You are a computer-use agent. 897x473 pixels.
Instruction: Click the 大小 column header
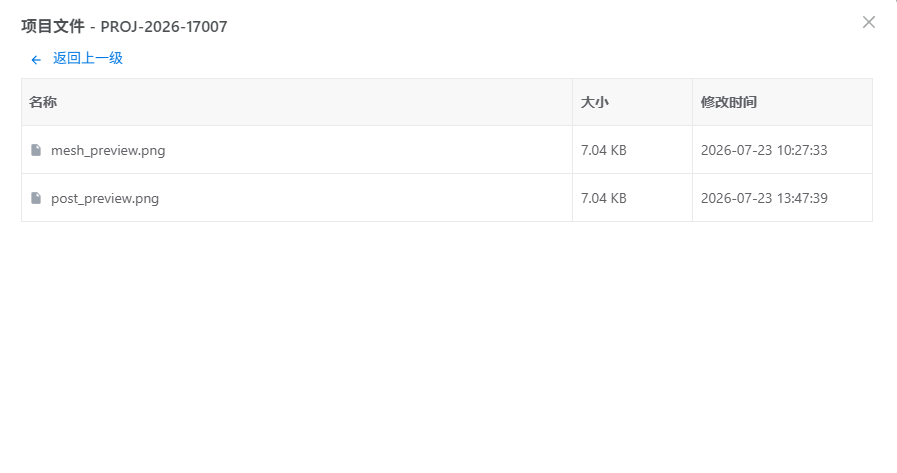pyautogui.click(x=594, y=102)
